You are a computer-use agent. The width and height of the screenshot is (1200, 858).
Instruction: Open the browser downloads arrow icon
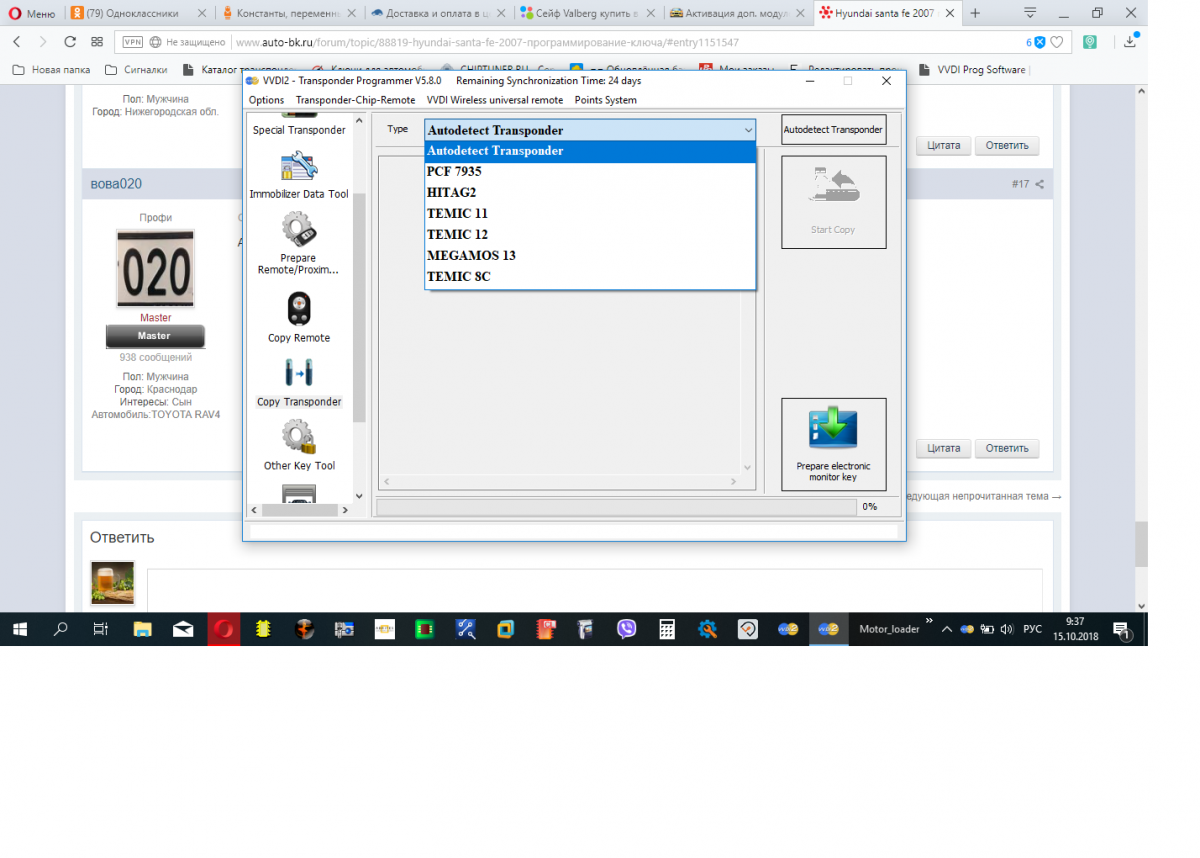pyautogui.click(x=1130, y=42)
